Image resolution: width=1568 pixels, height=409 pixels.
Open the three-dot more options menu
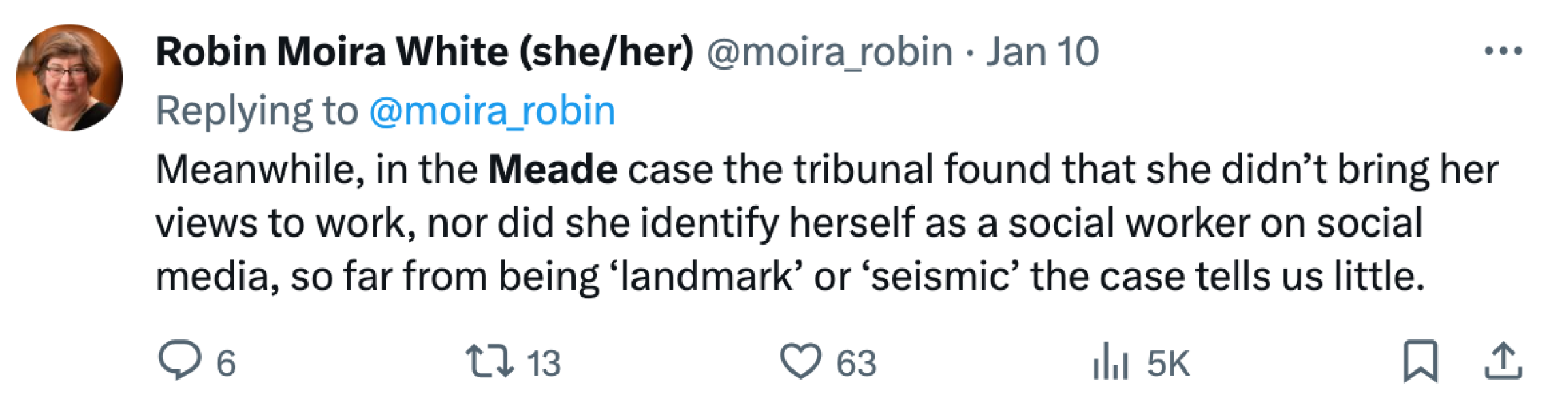(x=1503, y=51)
